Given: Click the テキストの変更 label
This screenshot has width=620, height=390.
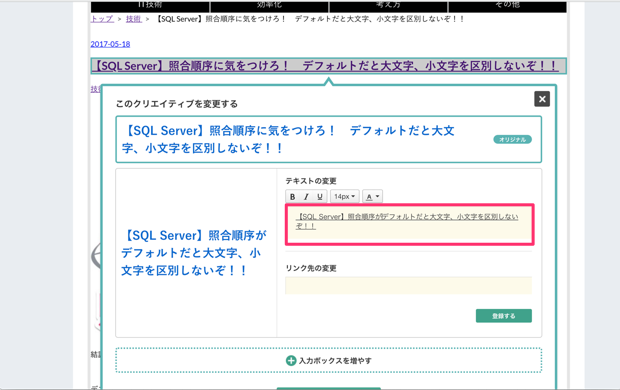Looking at the screenshot, I should (x=311, y=181).
